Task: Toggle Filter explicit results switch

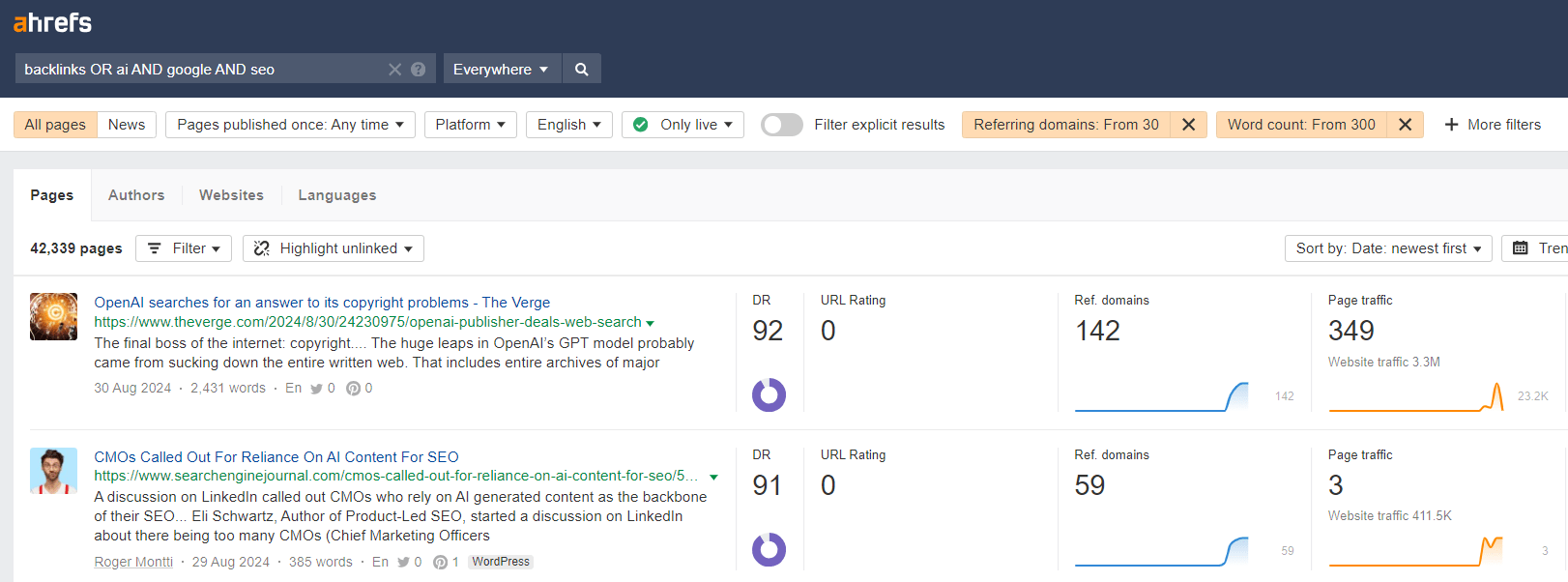Action: (782, 125)
